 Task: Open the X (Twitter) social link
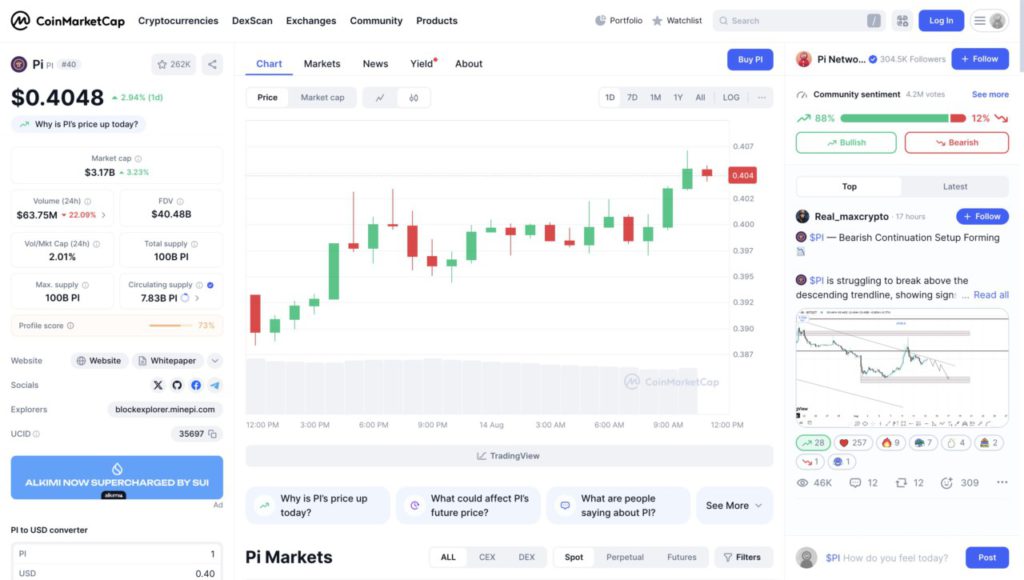click(x=158, y=385)
